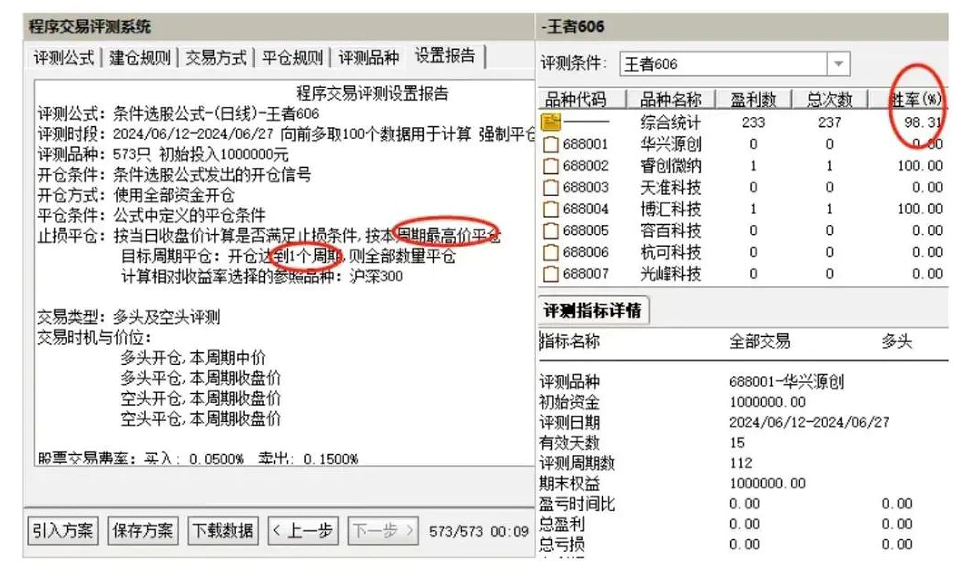Select the 688002 睿创微纳 row icon
The width and height of the screenshot is (965, 586).
click(x=551, y=166)
